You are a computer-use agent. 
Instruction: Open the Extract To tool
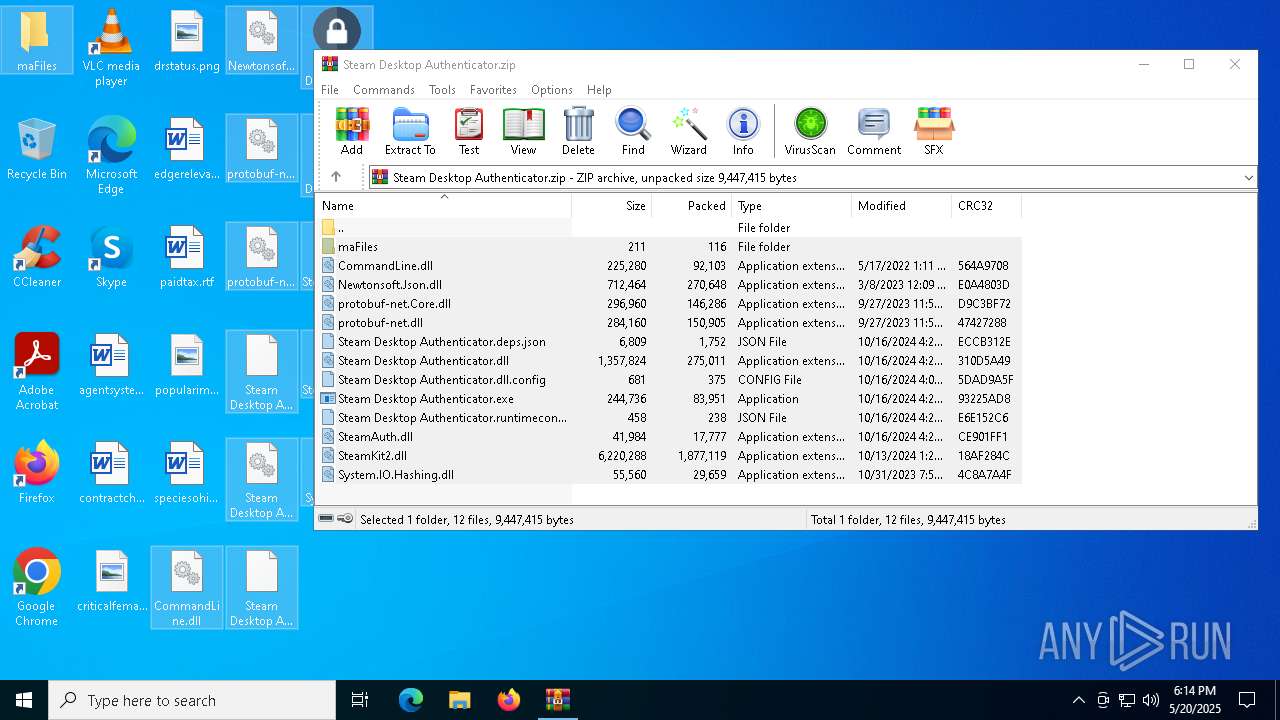point(410,131)
